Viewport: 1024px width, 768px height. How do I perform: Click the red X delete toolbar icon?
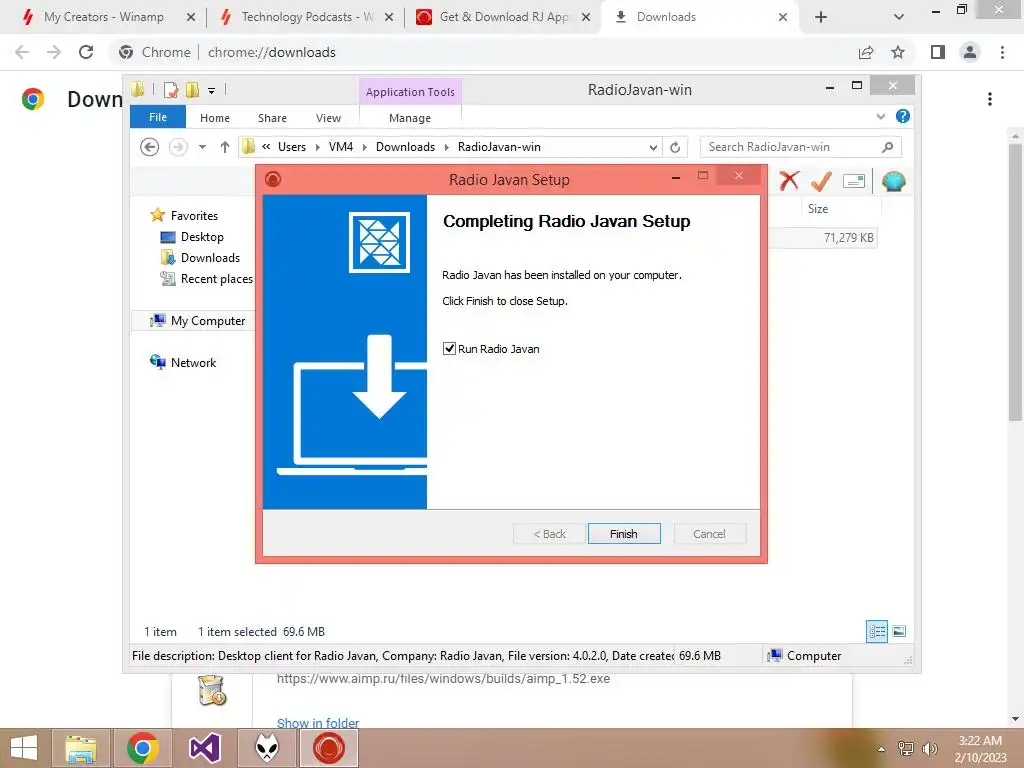coord(789,181)
